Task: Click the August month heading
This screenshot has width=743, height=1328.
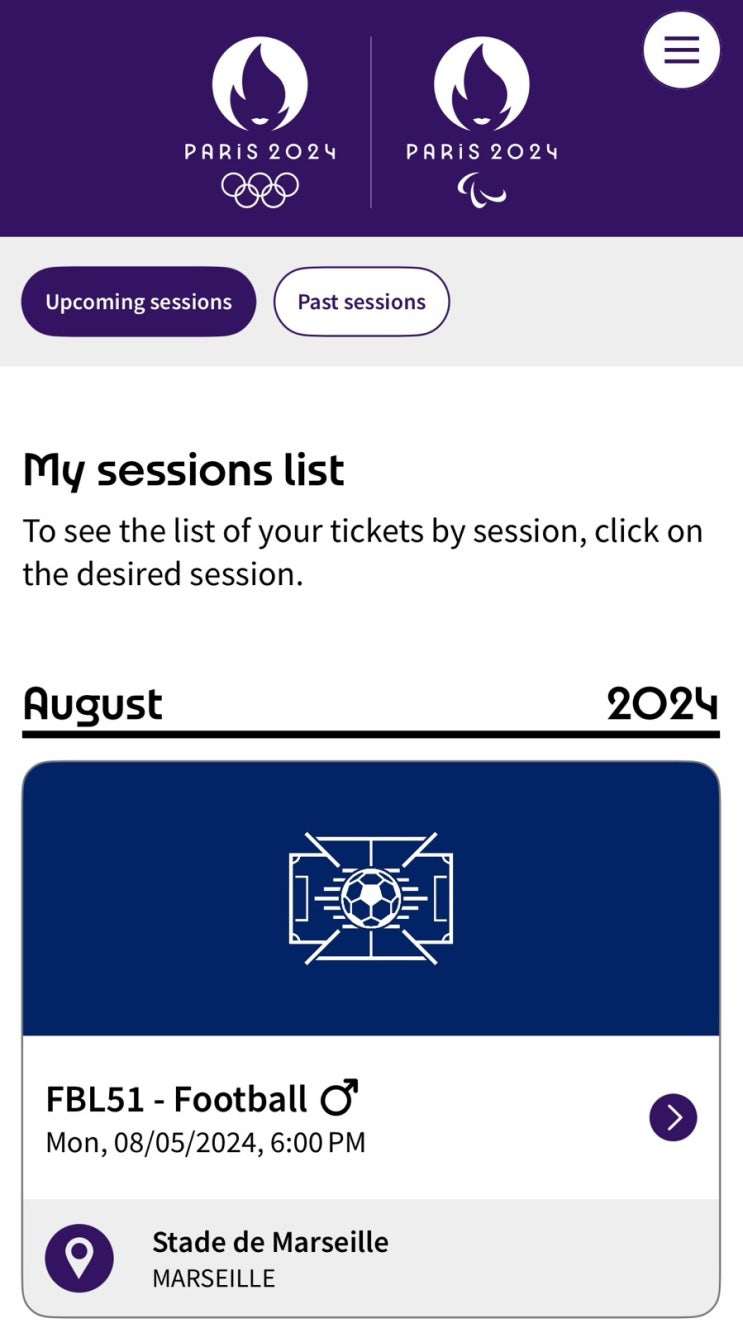Action: (x=93, y=704)
